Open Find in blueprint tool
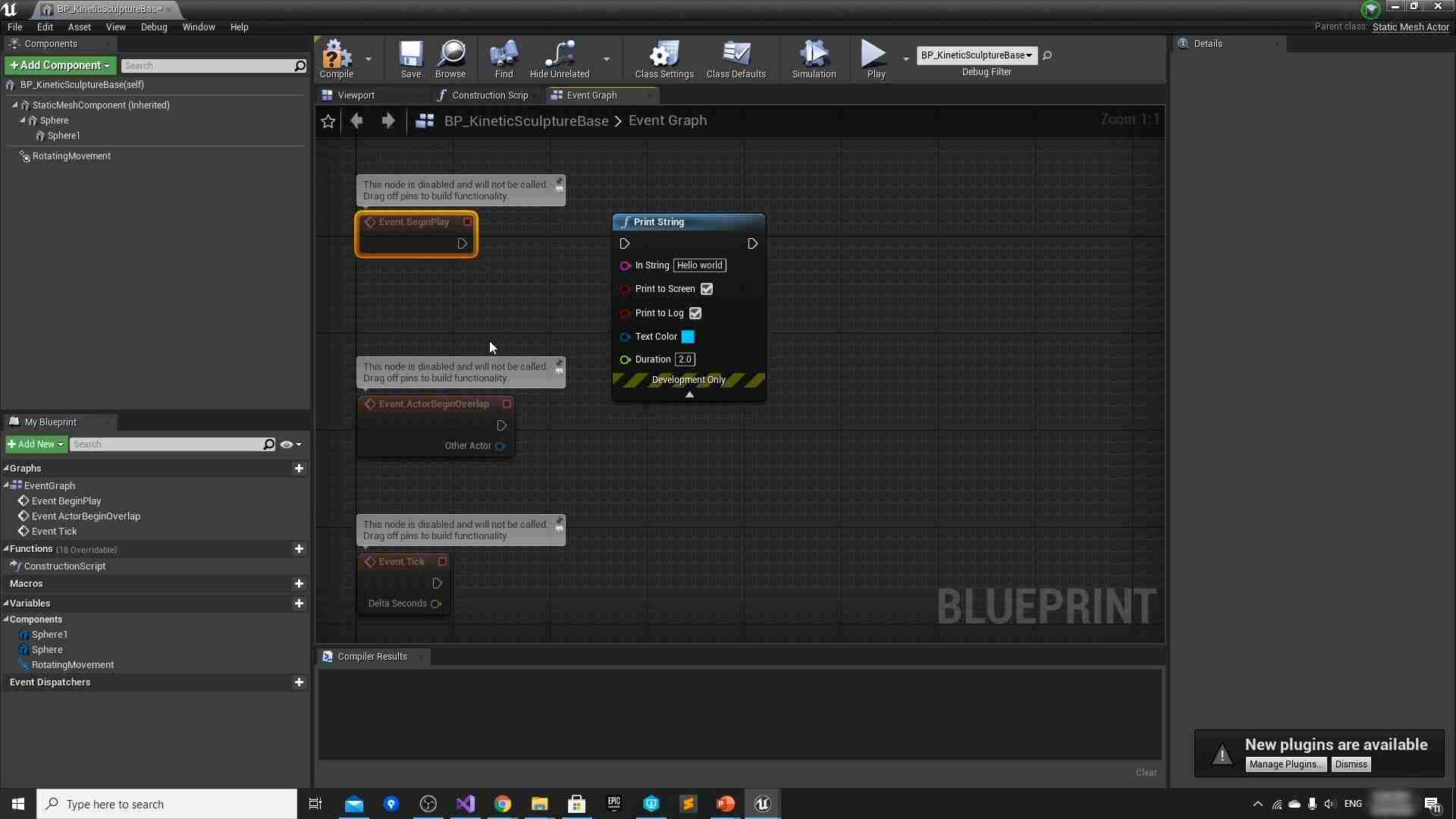Screen dimensions: 1456x819 tap(504, 58)
